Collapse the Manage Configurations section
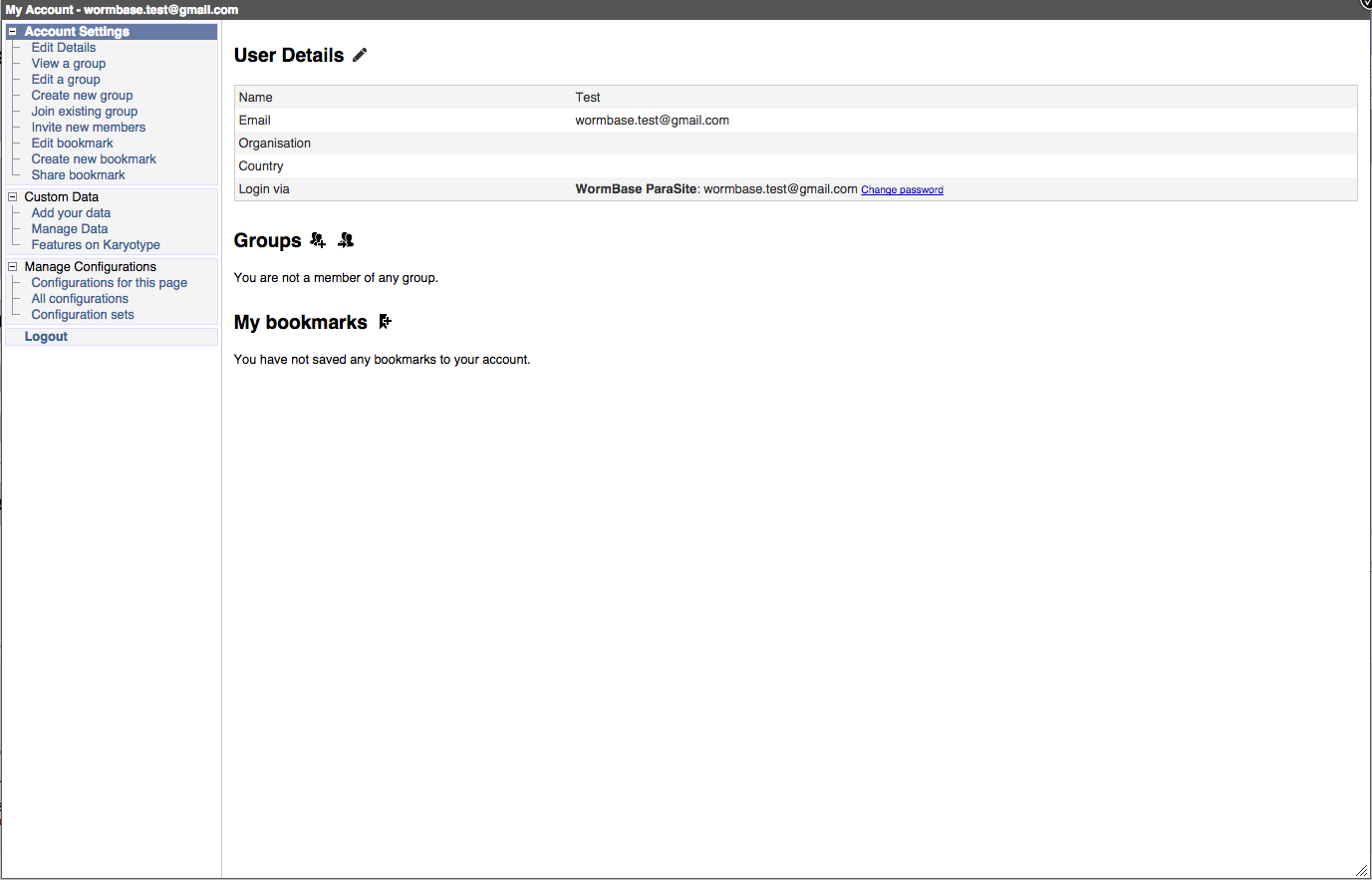The image size is (1372, 880). pos(13,267)
